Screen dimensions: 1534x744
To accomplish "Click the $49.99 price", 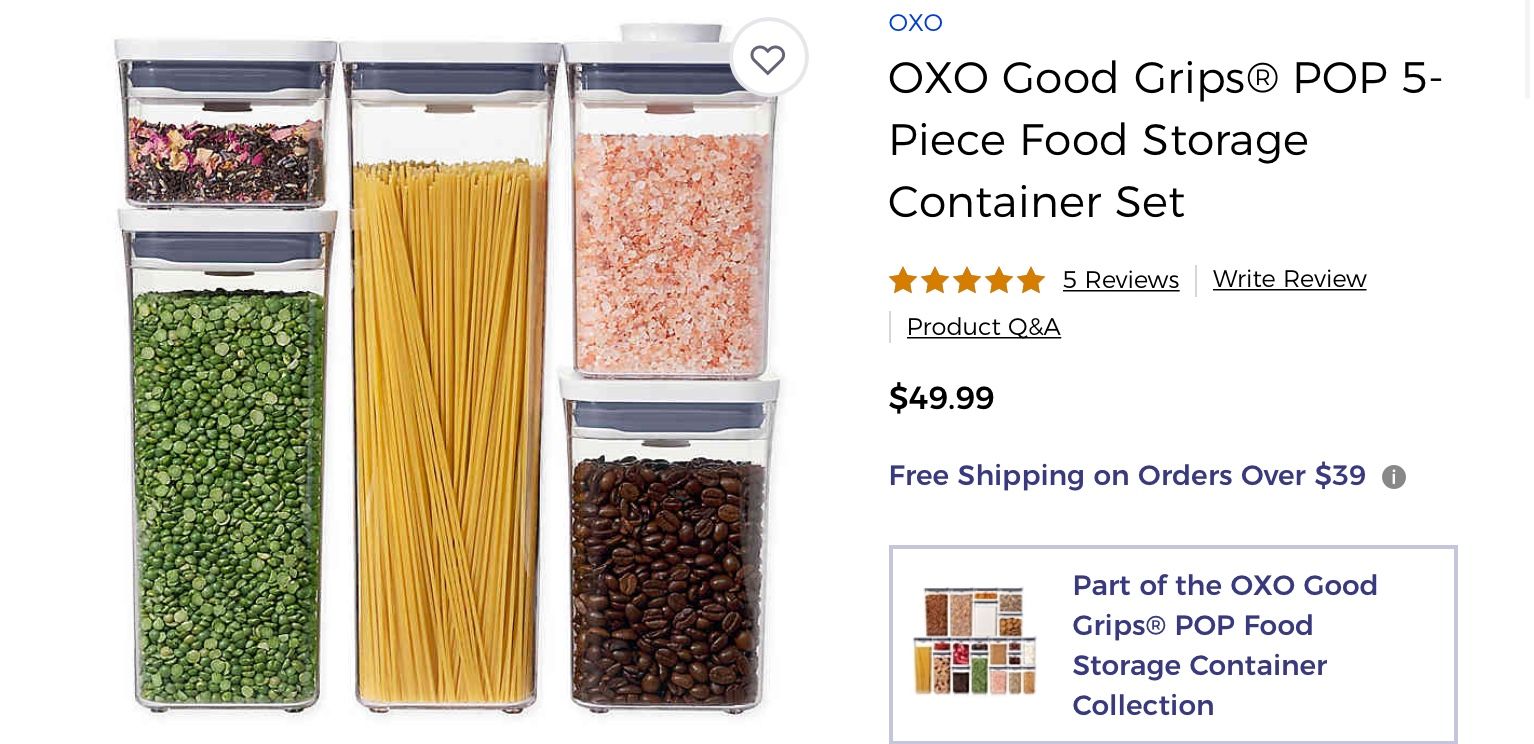I will pos(941,398).
